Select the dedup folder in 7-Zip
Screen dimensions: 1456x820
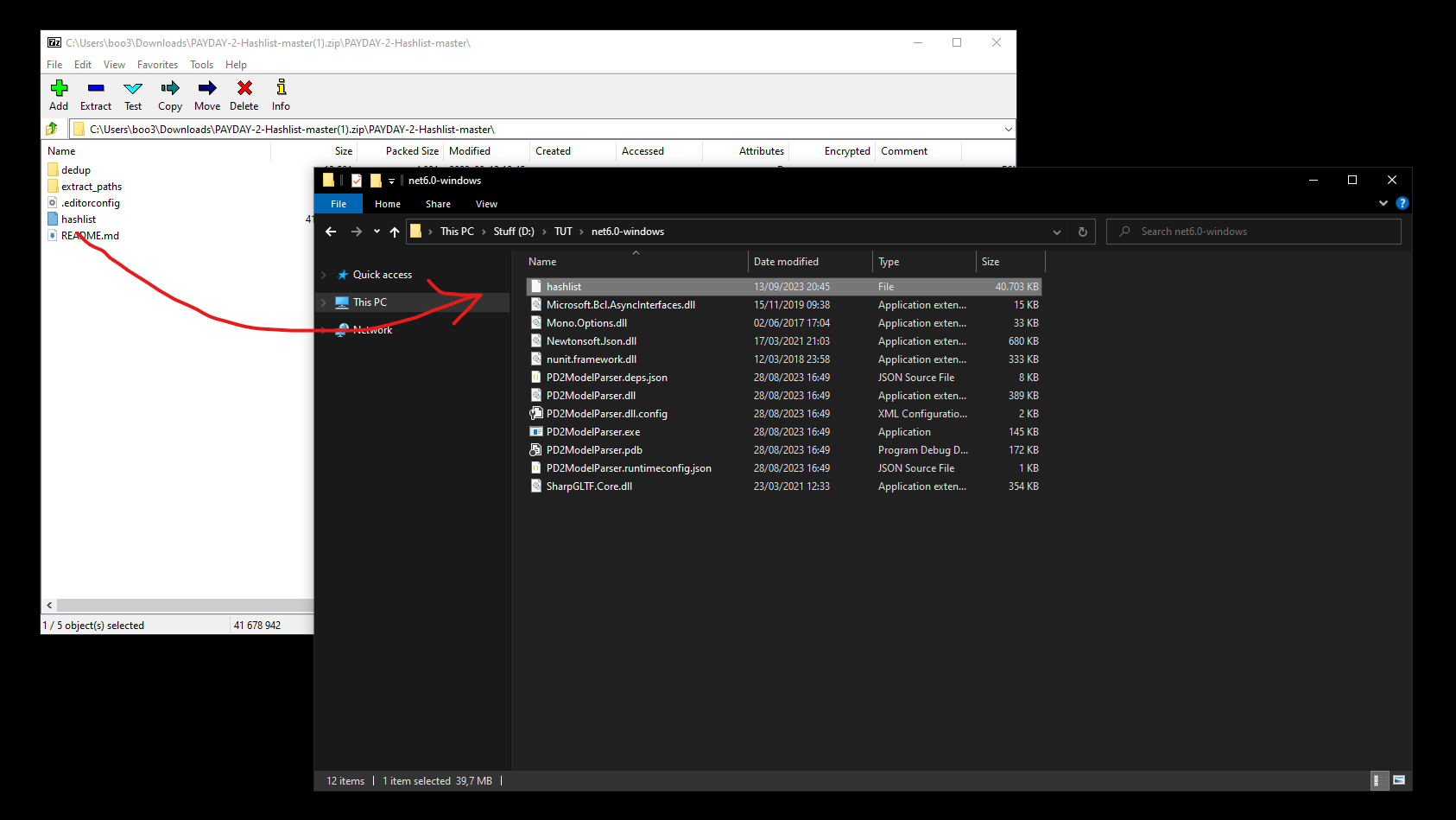pyautogui.click(x=75, y=170)
